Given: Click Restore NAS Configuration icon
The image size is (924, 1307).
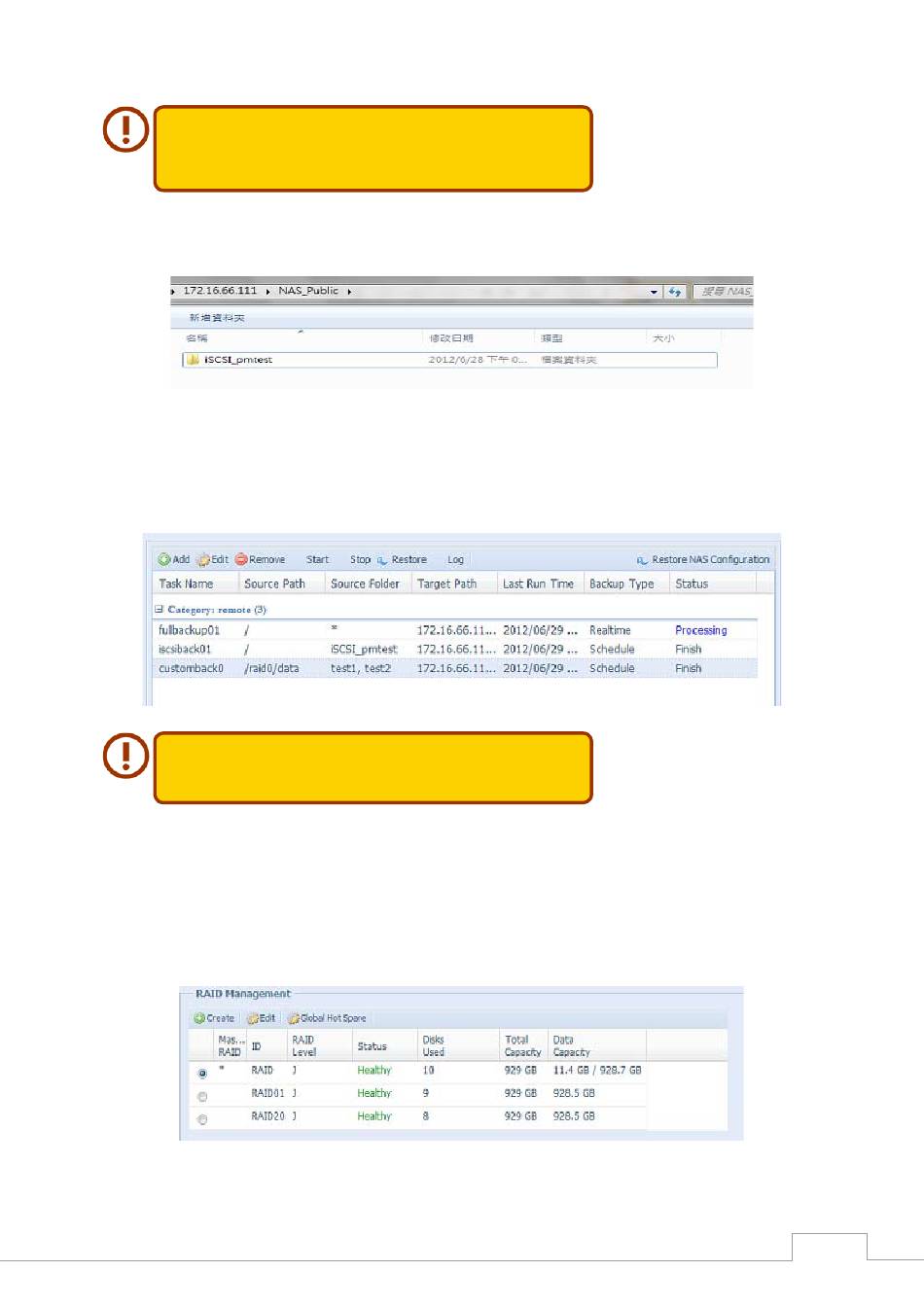Looking at the screenshot, I should [x=642, y=560].
